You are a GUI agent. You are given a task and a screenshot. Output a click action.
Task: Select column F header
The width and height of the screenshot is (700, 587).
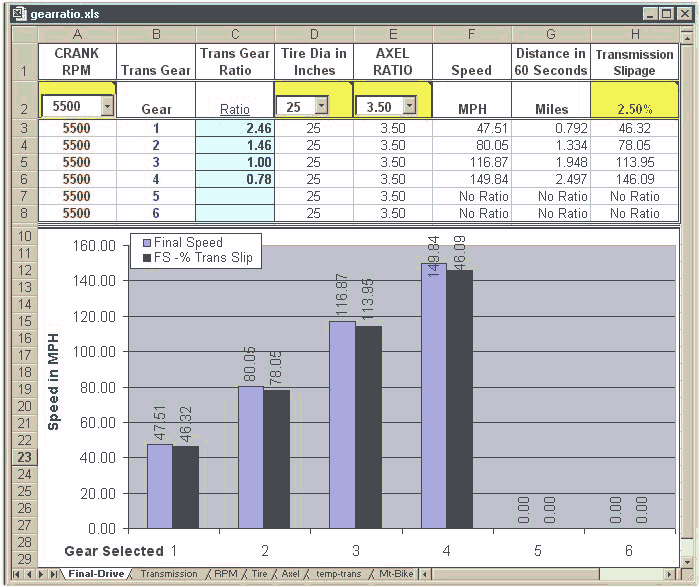point(471,34)
